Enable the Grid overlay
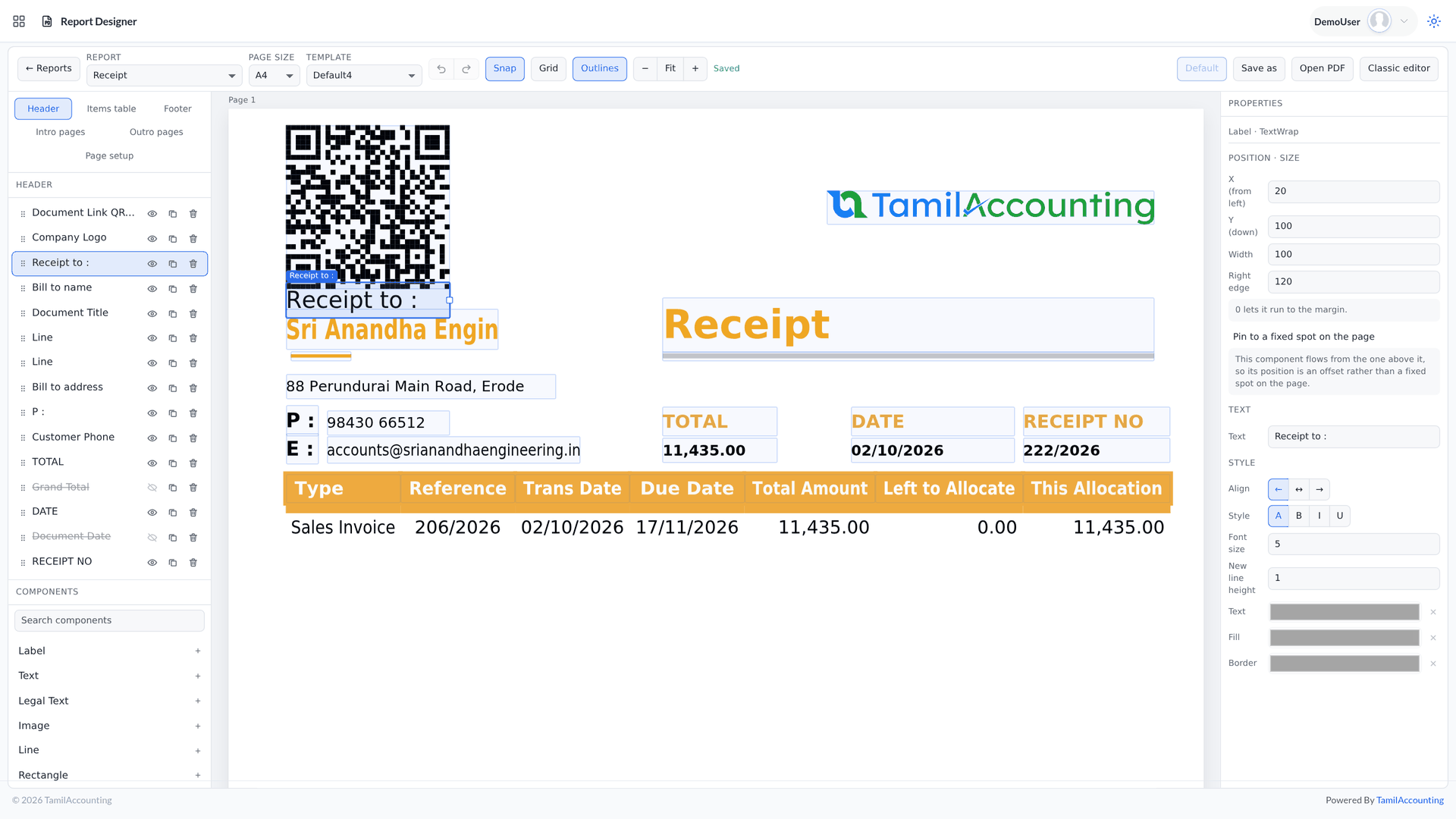The height and width of the screenshot is (819, 1456). (x=548, y=69)
